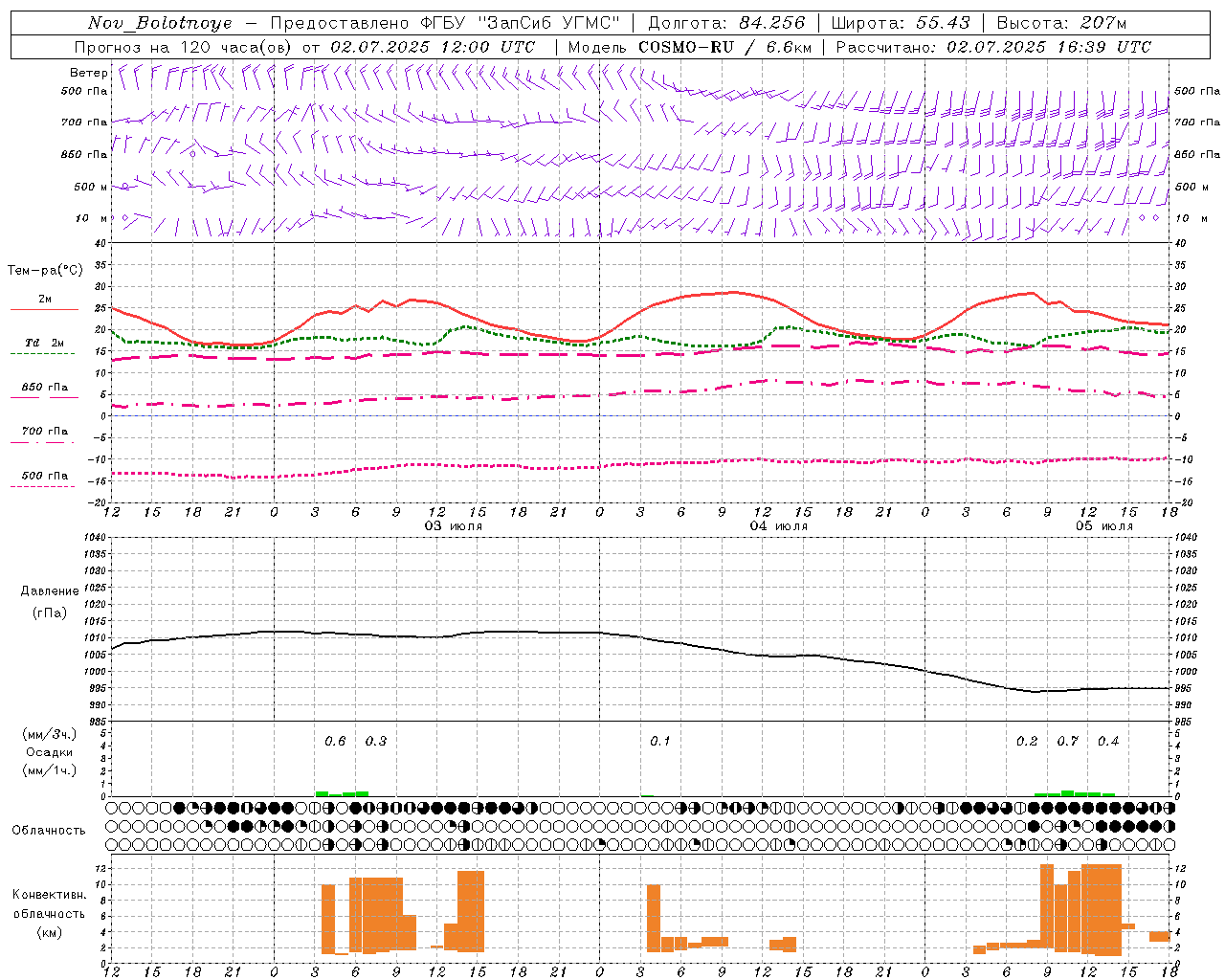Click the Высота: 207м label
This screenshot has height=980, width=1225.
pos(1061,23)
